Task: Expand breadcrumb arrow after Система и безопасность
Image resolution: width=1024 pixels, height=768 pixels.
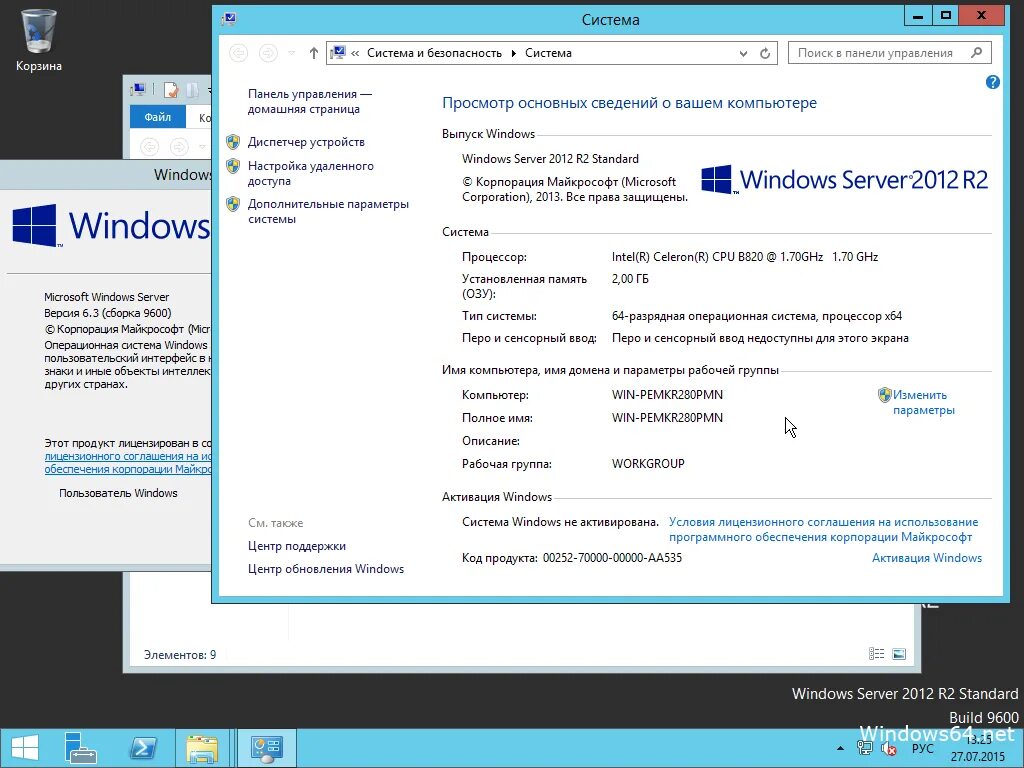Action: 513,53
